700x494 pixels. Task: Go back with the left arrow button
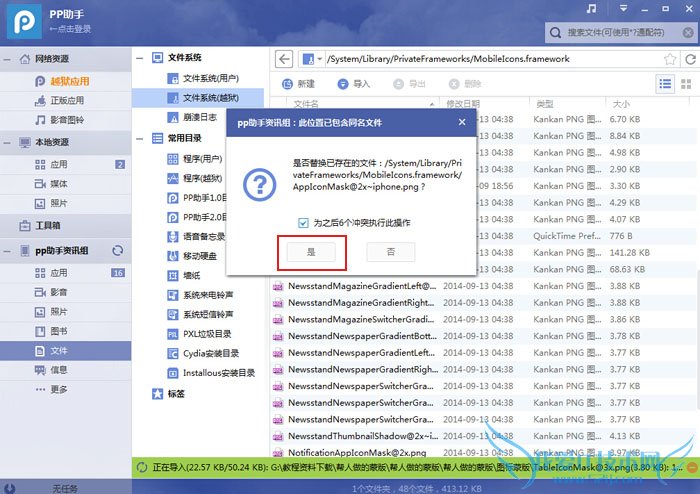(284, 59)
